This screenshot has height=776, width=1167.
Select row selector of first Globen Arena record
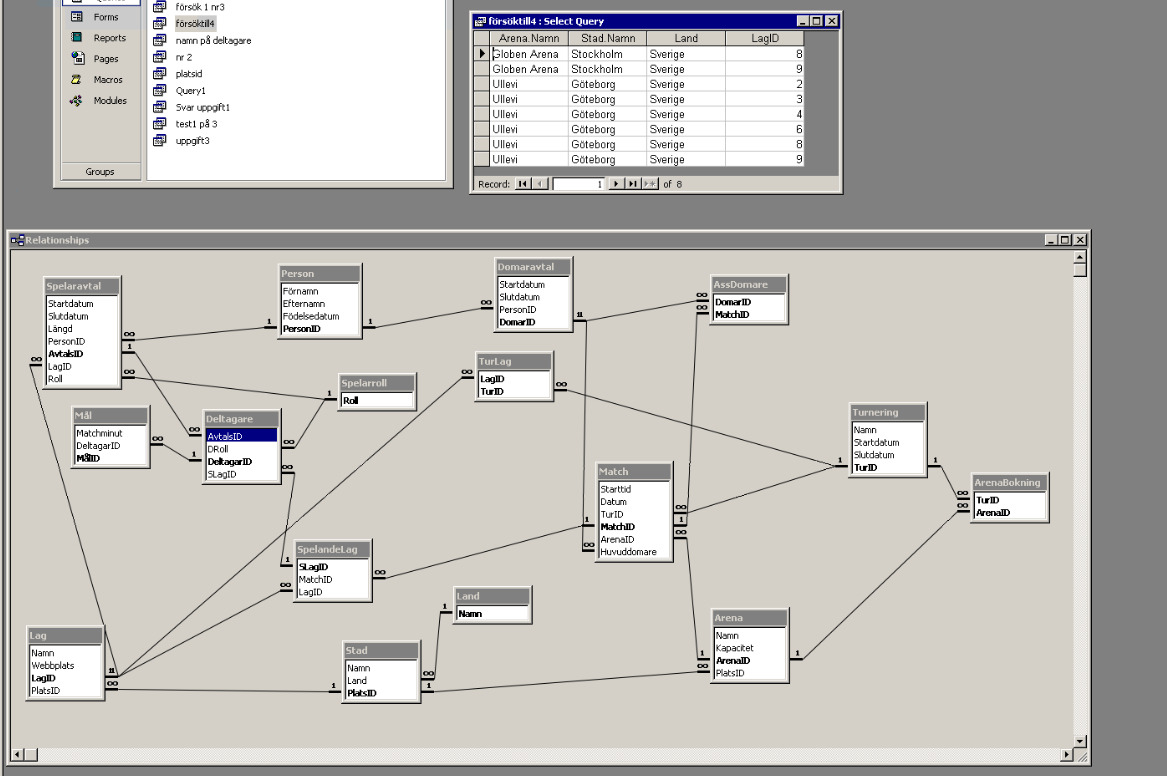tap(482, 54)
